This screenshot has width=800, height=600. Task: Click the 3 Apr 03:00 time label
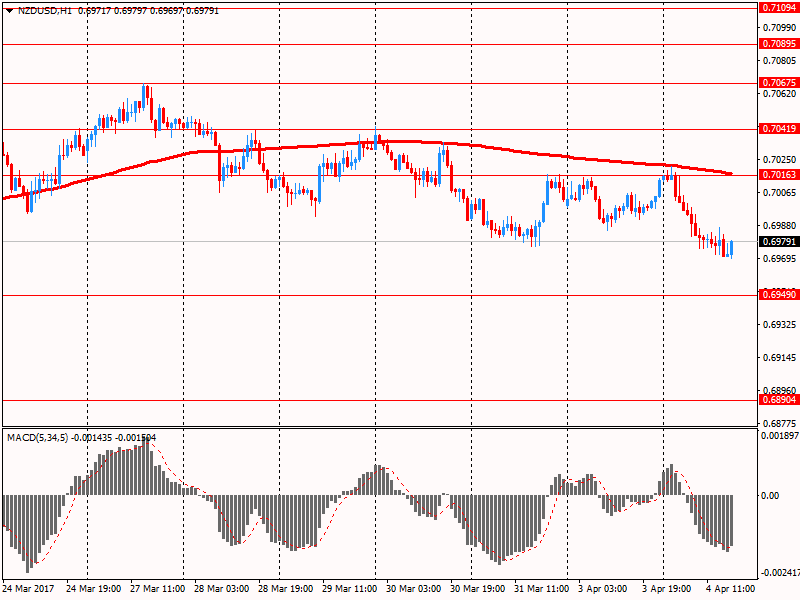pyautogui.click(x=603, y=589)
